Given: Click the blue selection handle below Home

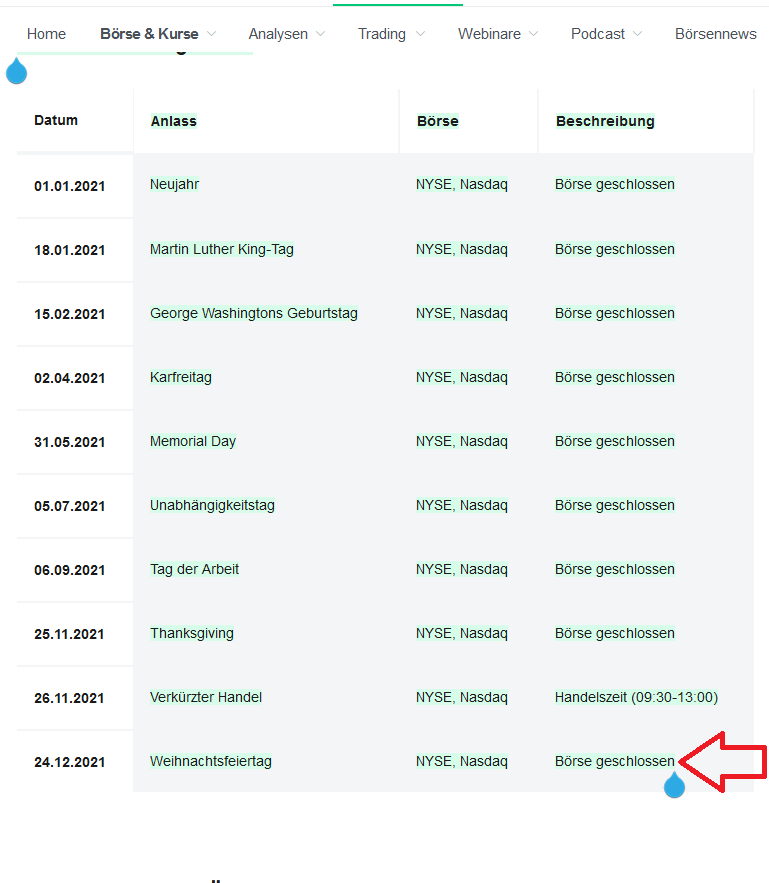Looking at the screenshot, I should (x=16, y=72).
